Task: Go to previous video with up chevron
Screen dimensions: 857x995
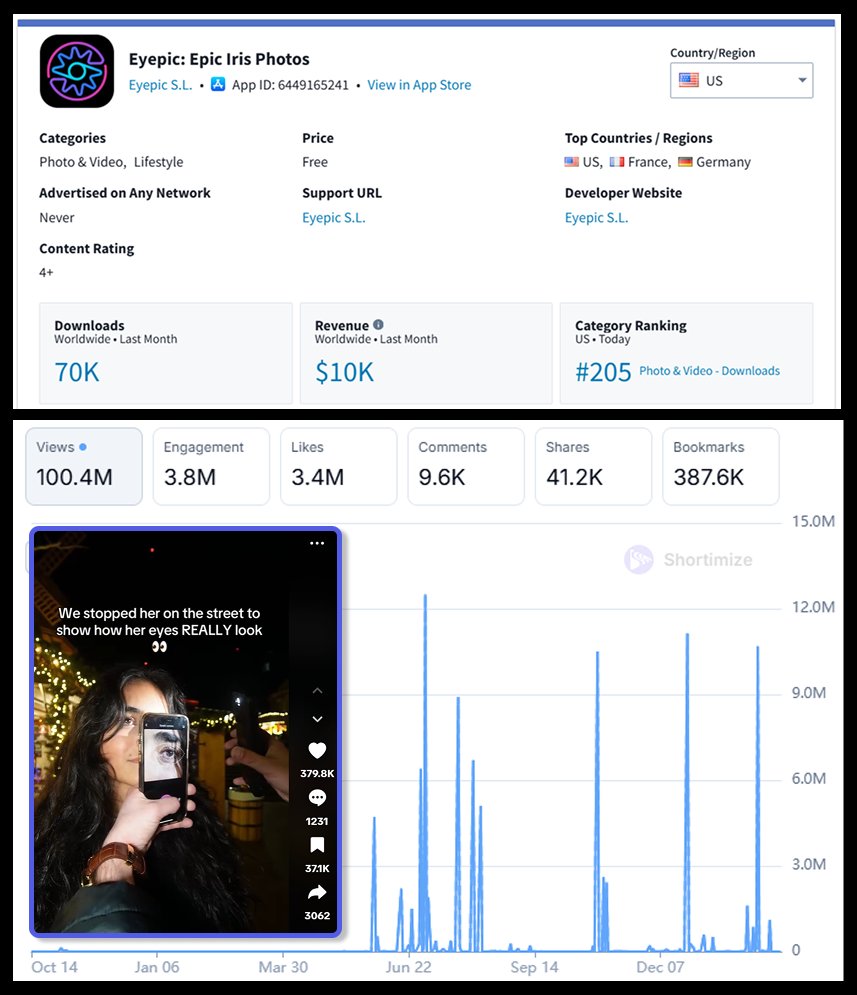Action: (x=317, y=691)
